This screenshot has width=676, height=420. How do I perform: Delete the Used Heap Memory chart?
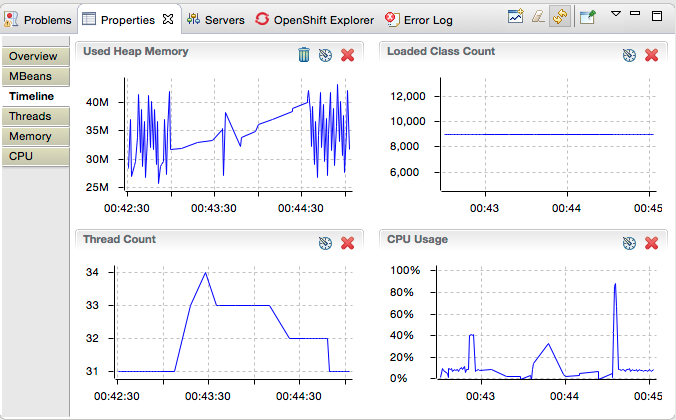click(x=347, y=54)
